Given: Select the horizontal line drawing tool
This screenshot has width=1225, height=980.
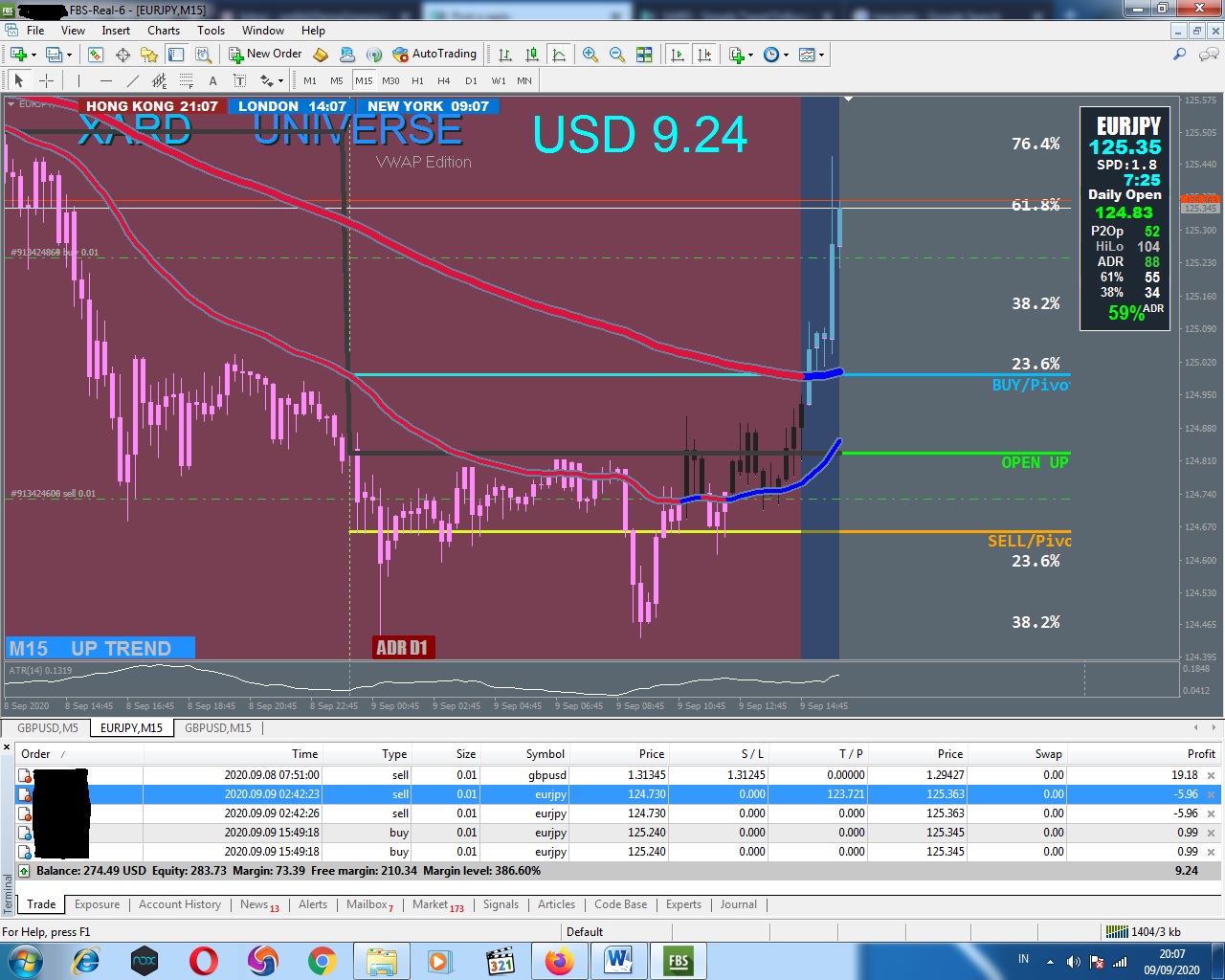Looking at the screenshot, I should point(105,80).
